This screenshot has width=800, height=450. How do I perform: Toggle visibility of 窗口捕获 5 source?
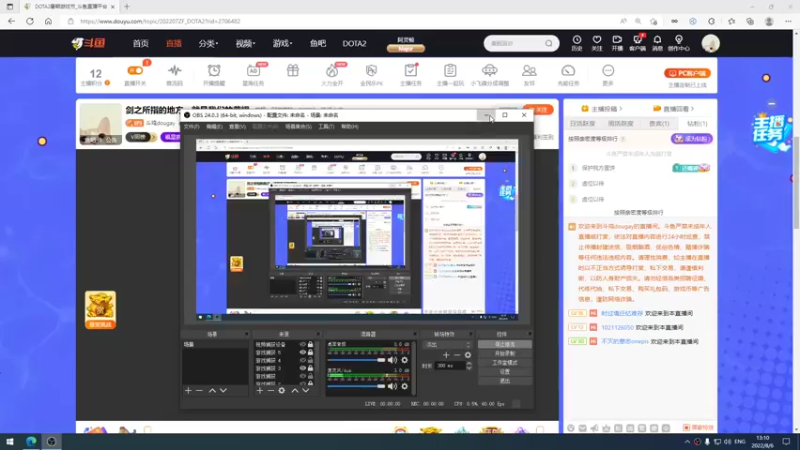(x=303, y=353)
